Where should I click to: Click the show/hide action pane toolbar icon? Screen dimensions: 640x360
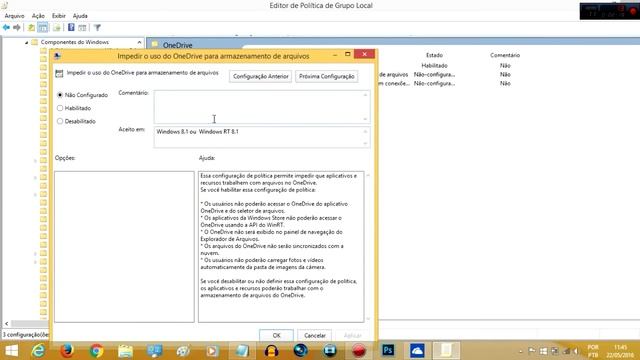[82, 28]
